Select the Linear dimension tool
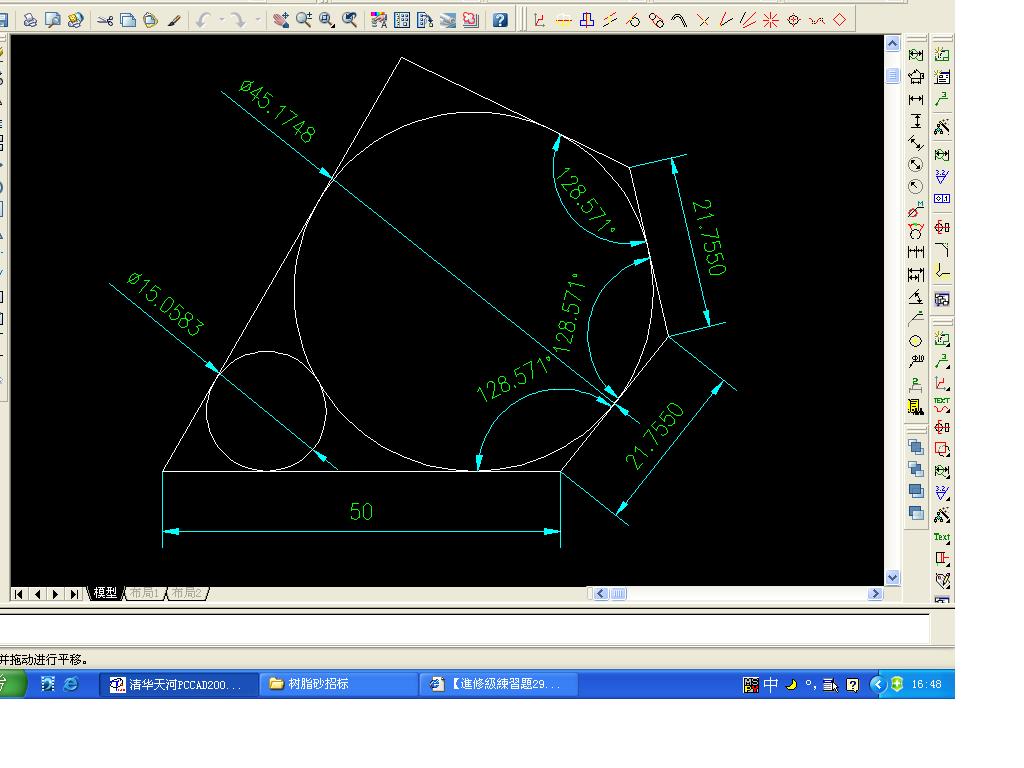Image resolution: width=1024 pixels, height=768 pixels. [x=916, y=99]
